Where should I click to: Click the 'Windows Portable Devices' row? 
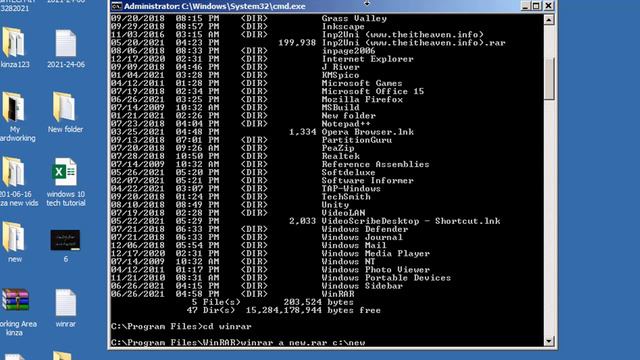click(281, 278)
